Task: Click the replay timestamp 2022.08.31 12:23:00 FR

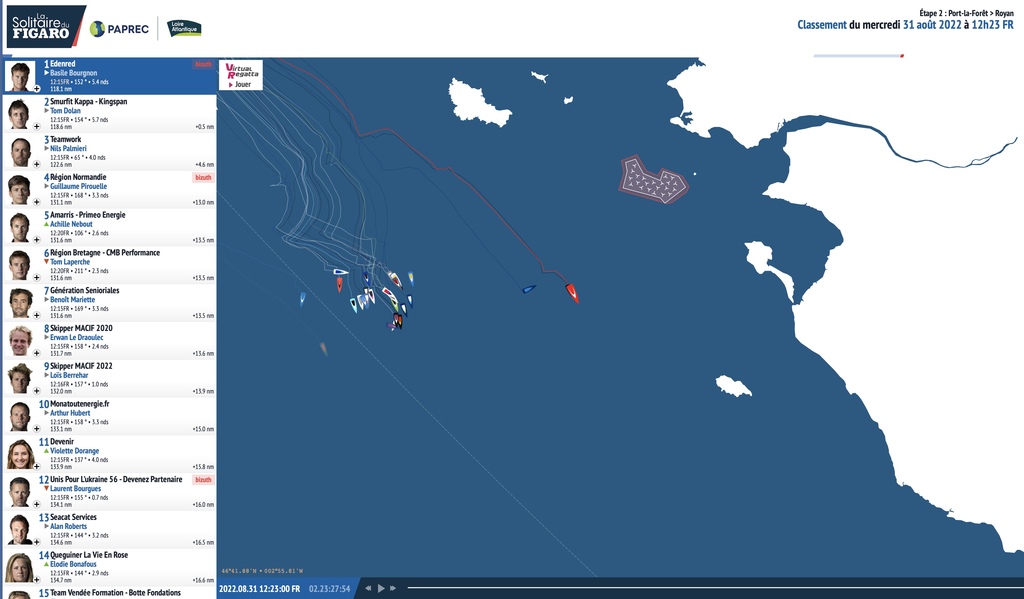Action: tap(259, 589)
